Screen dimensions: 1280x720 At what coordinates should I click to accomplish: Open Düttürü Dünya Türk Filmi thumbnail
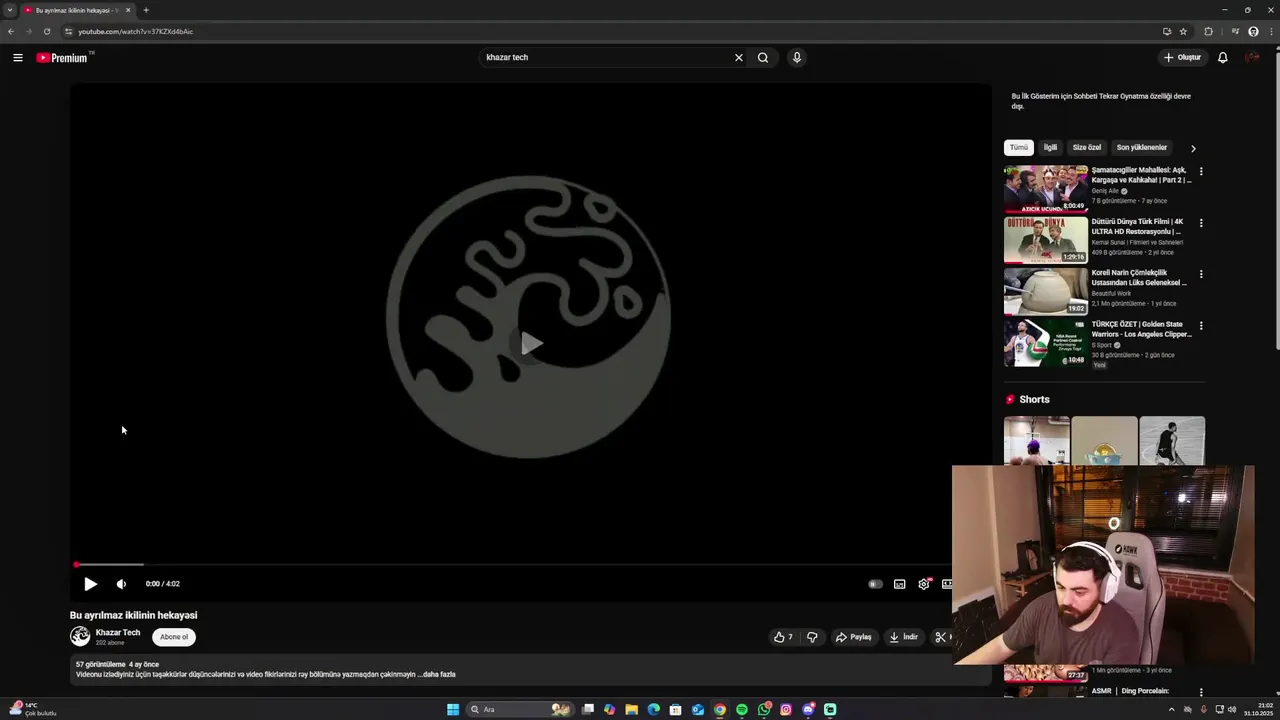coord(1046,240)
